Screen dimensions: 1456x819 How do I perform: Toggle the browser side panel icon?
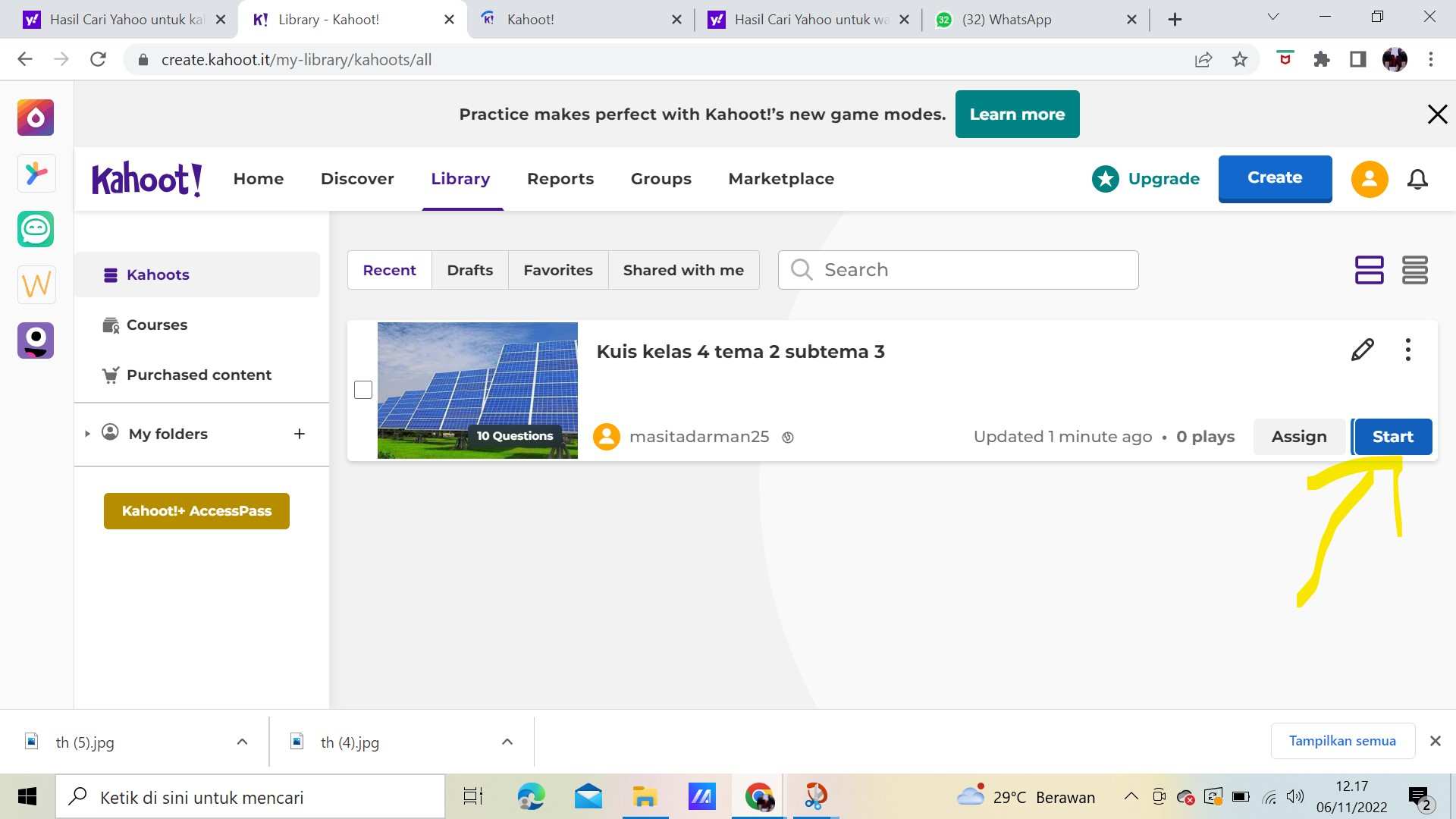(1358, 59)
